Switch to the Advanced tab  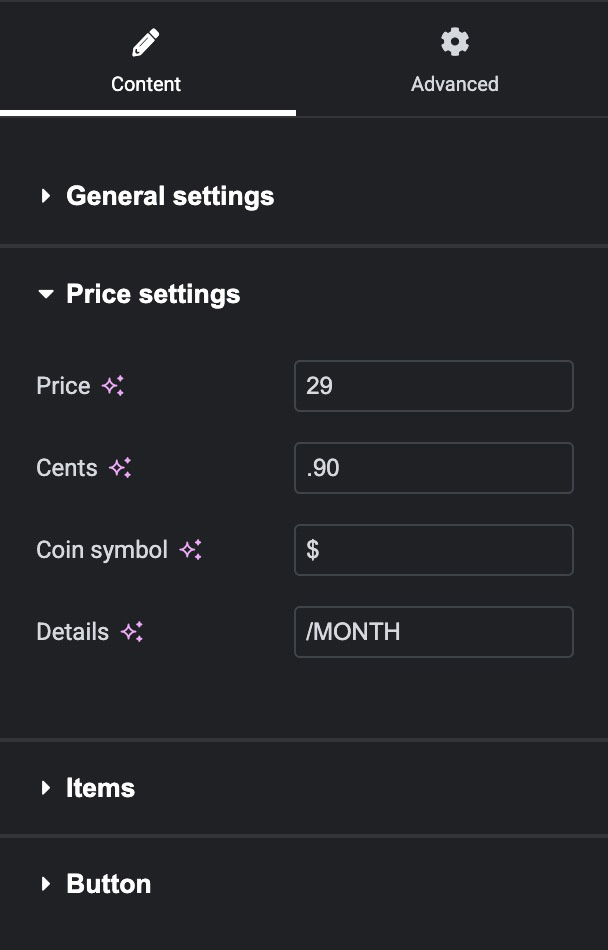click(x=455, y=84)
